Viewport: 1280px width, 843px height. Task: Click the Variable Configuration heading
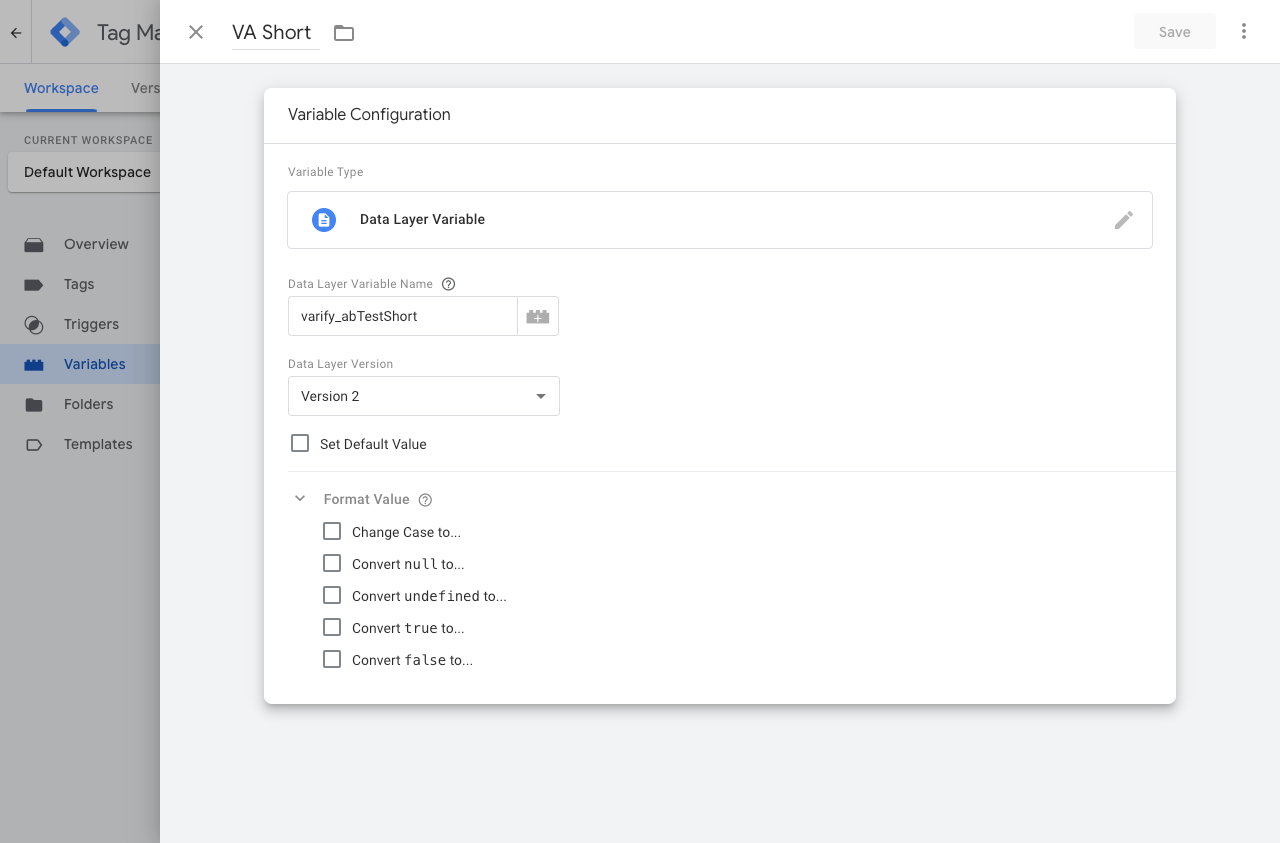tap(369, 114)
